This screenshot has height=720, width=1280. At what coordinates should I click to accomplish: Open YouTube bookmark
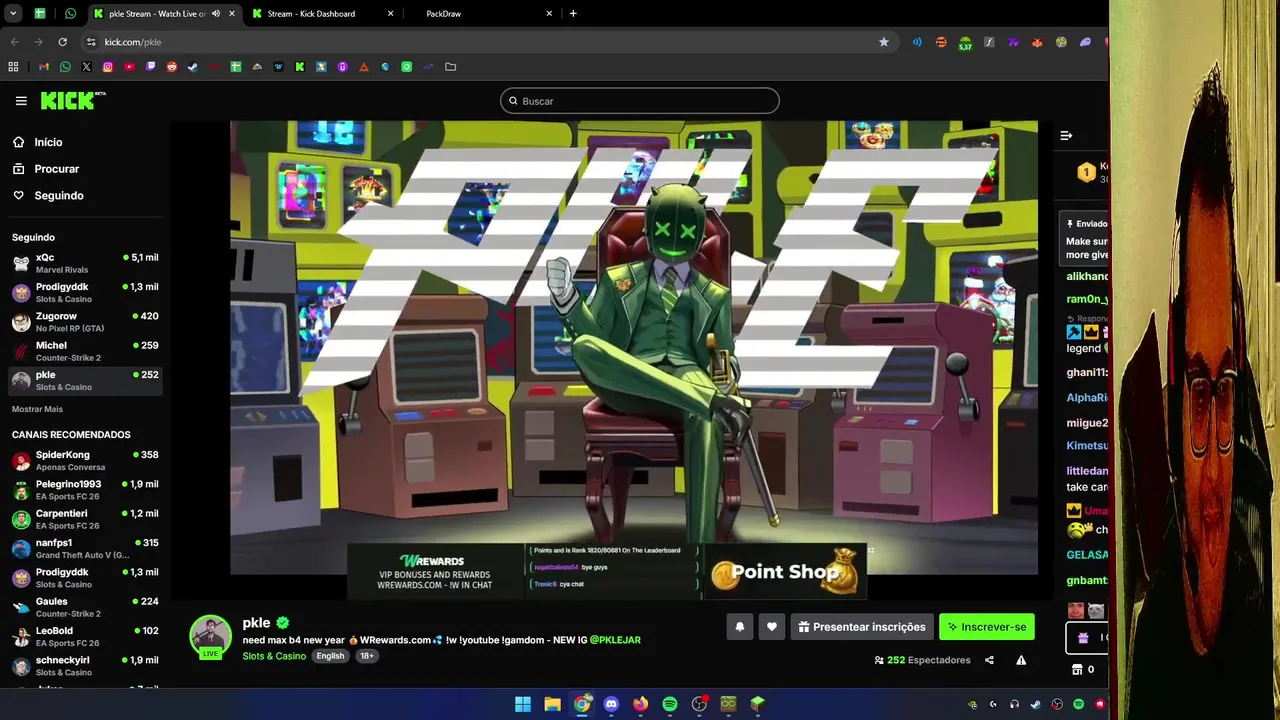coord(129,67)
